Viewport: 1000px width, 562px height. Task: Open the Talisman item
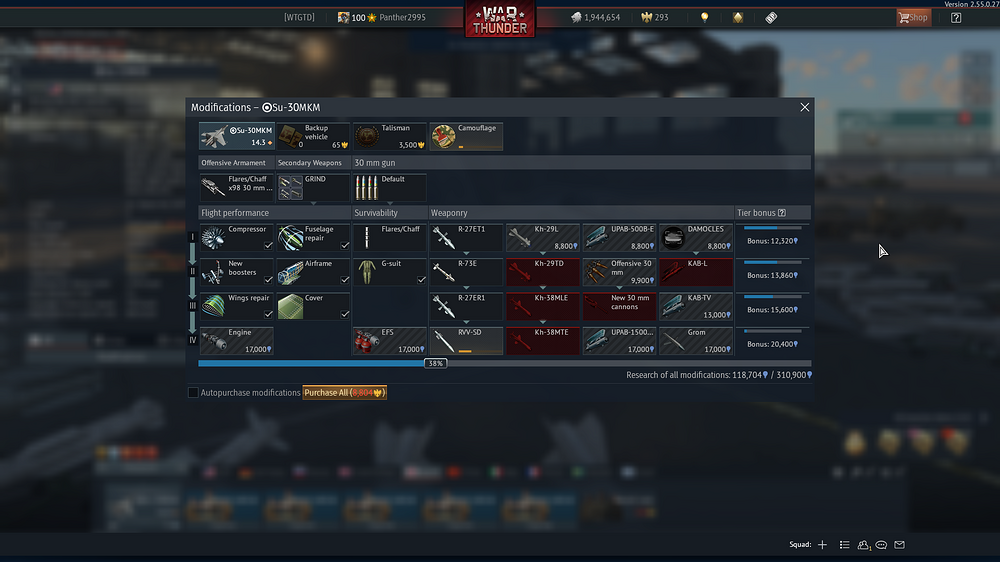(x=390, y=137)
